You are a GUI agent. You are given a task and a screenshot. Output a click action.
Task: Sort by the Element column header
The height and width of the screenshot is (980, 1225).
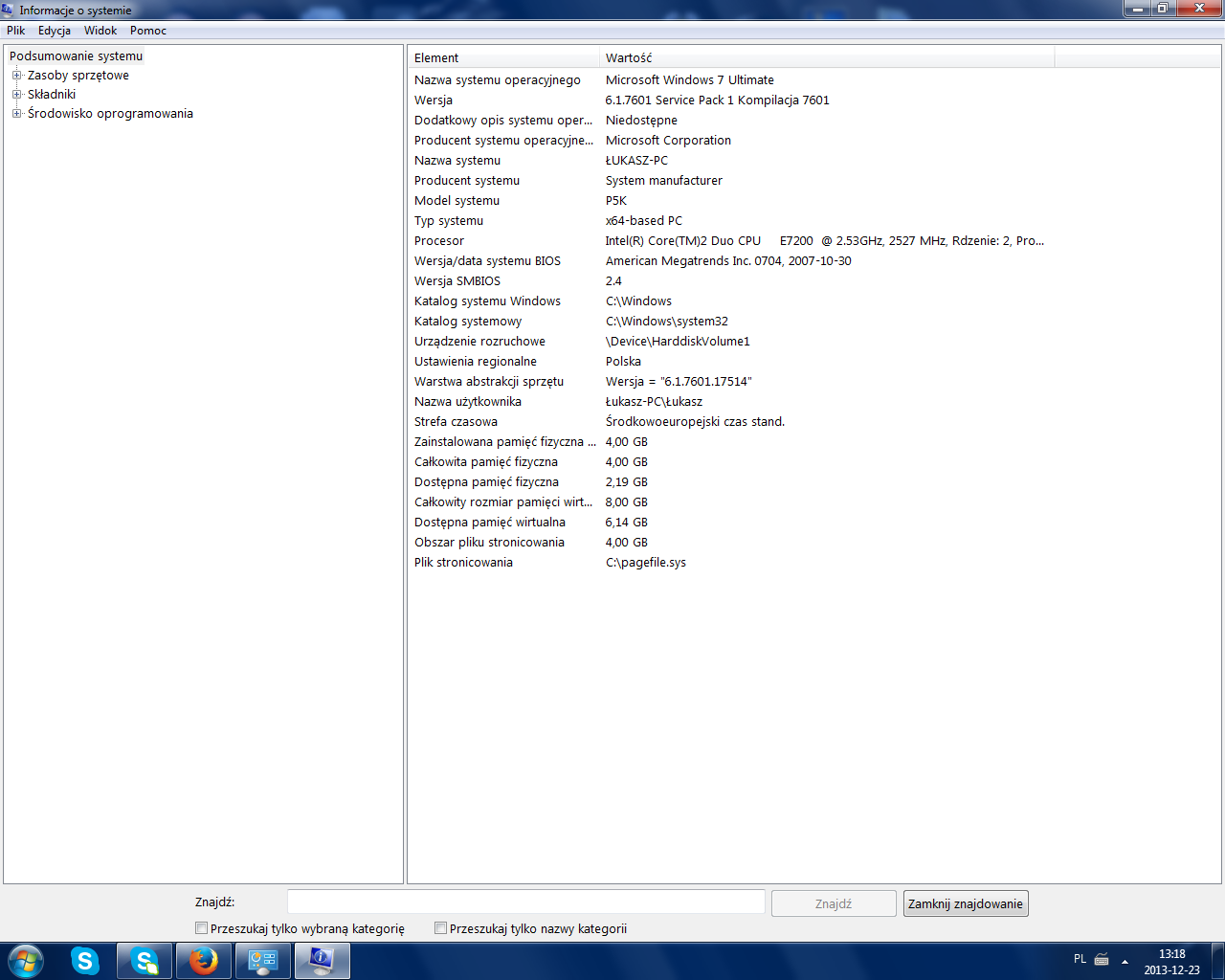pyautogui.click(x=503, y=57)
